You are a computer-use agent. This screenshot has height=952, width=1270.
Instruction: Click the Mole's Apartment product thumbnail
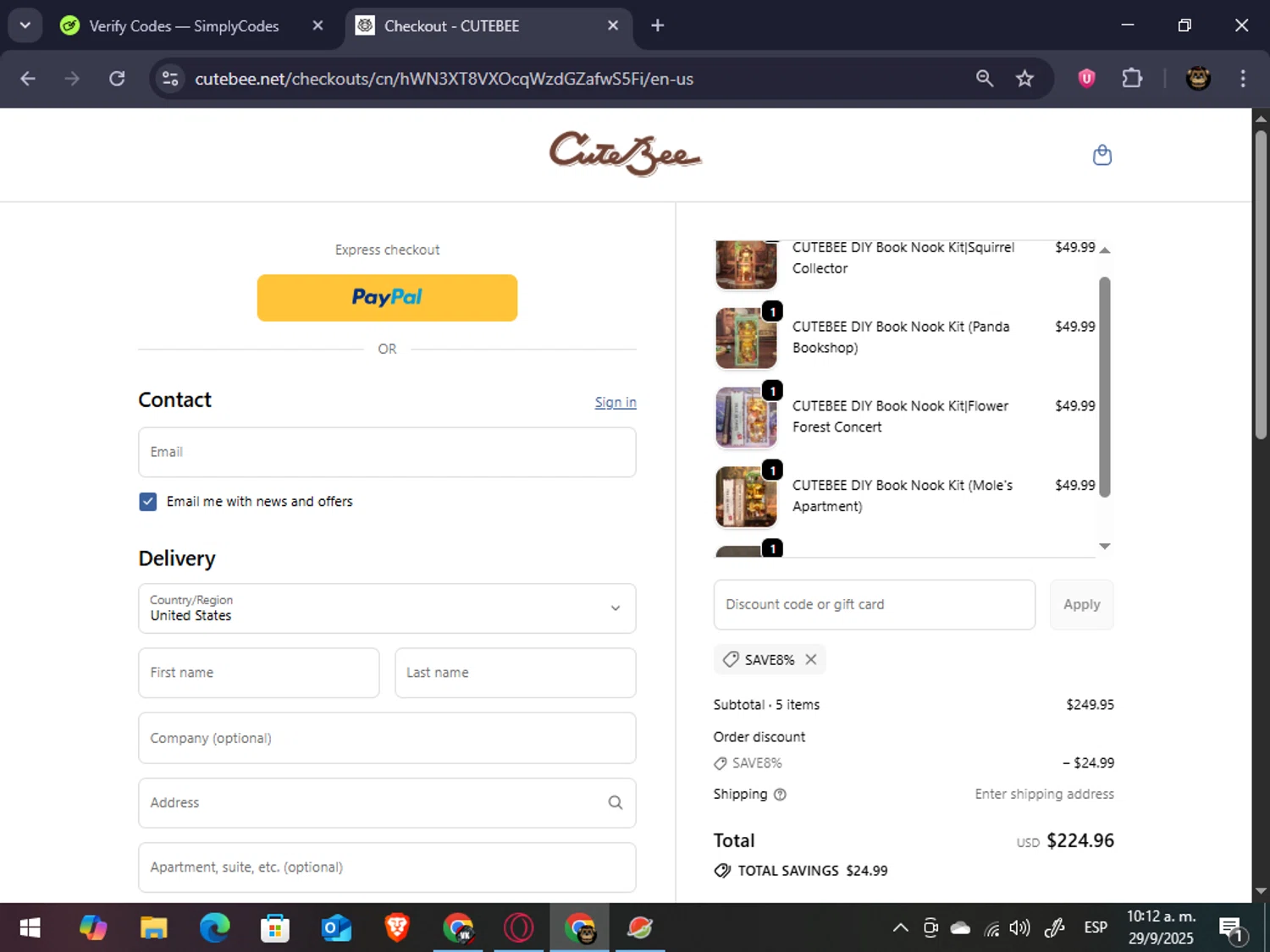pyautogui.click(x=746, y=497)
